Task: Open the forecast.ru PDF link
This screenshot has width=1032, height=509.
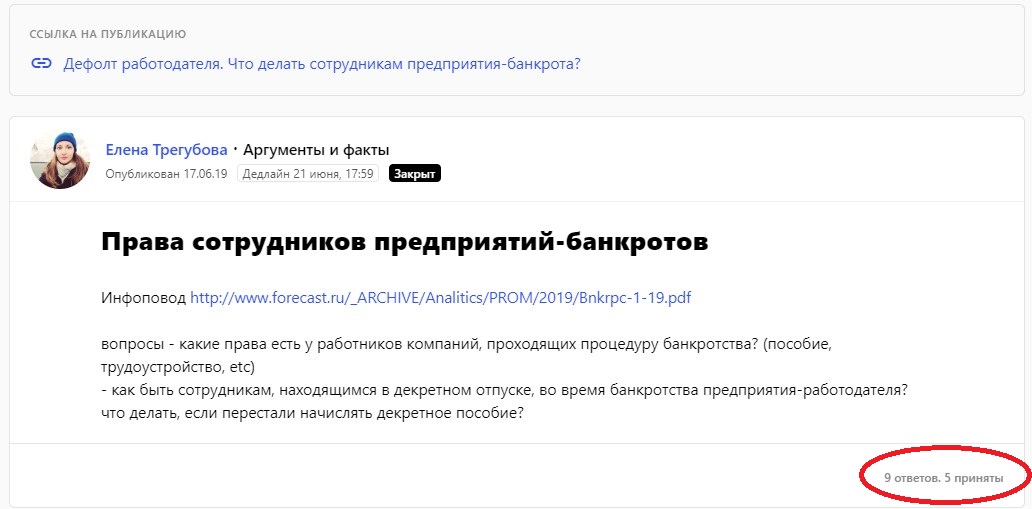Action: coord(441,298)
